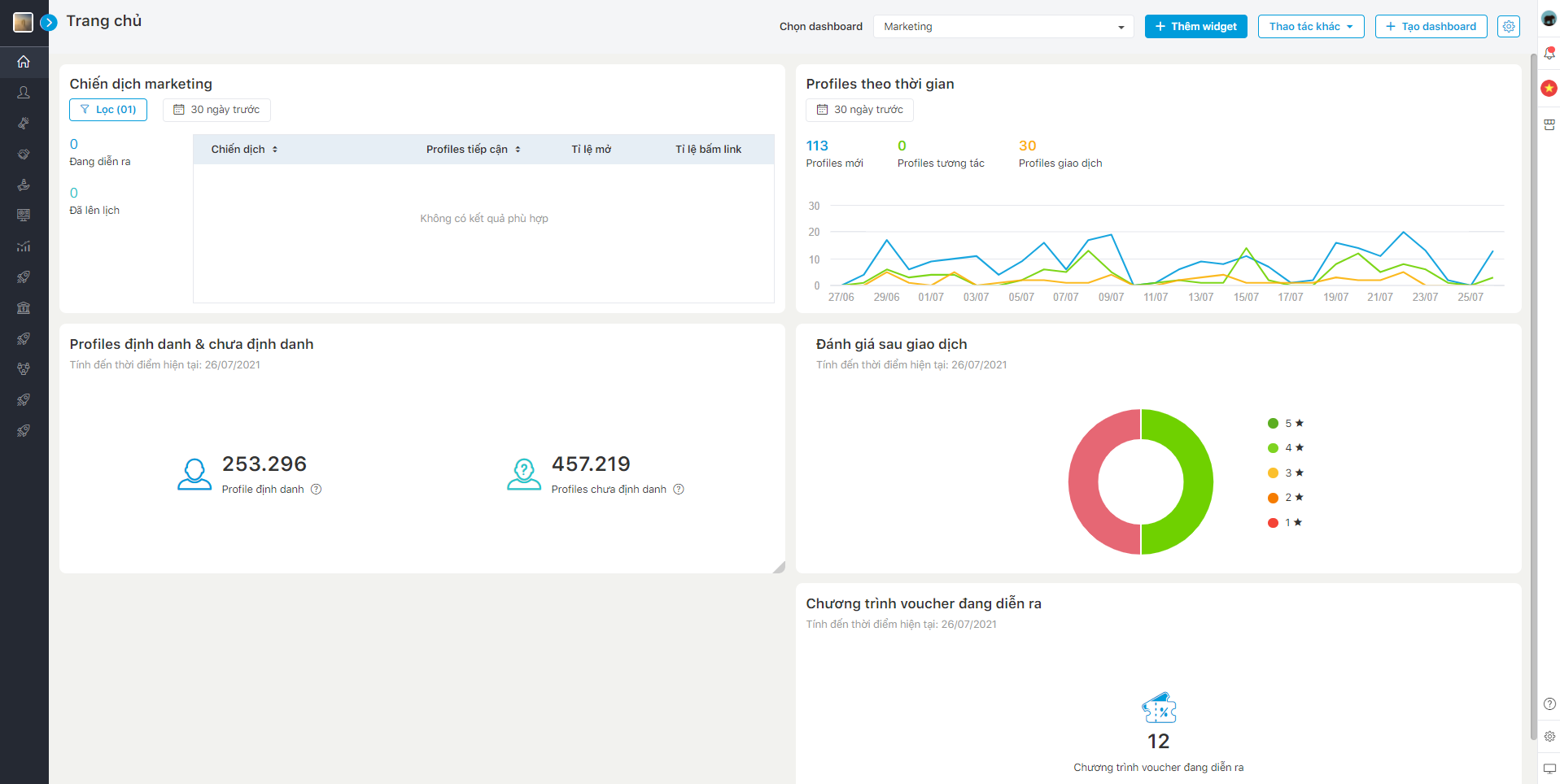Toggle the 4 star legend item
Image resolution: width=1560 pixels, height=784 pixels.
(x=1286, y=448)
